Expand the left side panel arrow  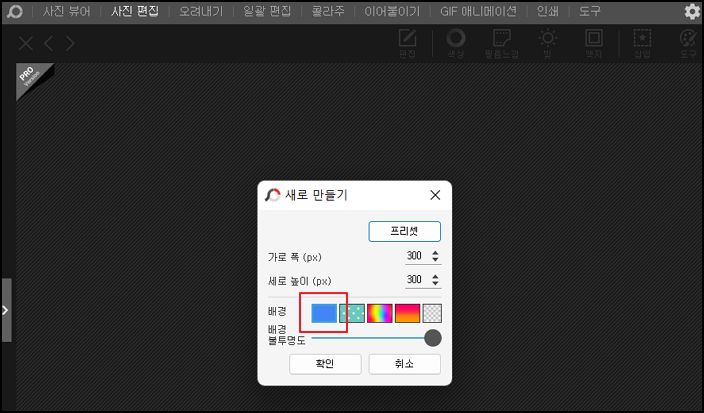pos(6,310)
